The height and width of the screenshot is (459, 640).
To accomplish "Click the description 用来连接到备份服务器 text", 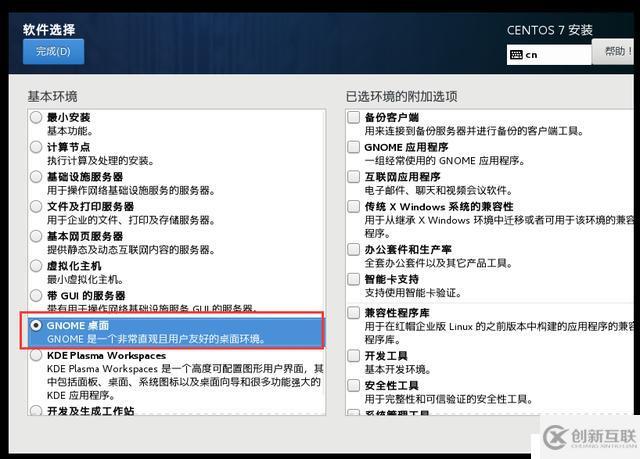I will point(474,131).
